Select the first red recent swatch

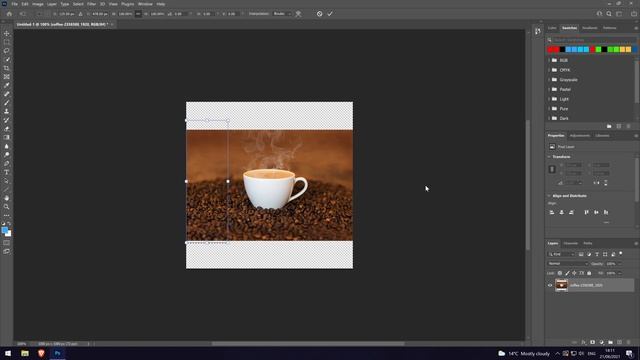[x=550, y=49]
